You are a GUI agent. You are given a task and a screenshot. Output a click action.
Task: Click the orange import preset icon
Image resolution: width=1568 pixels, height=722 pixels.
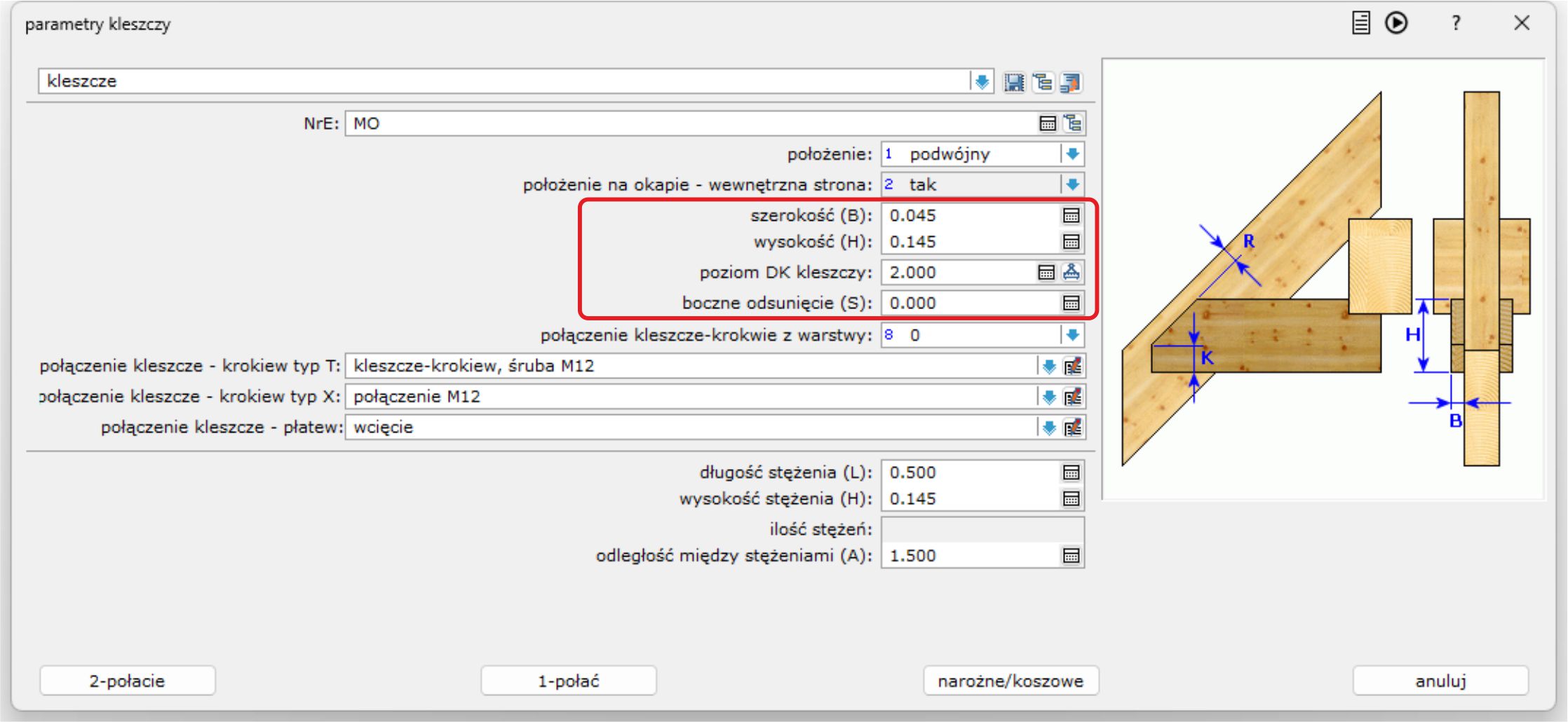(1071, 82)
